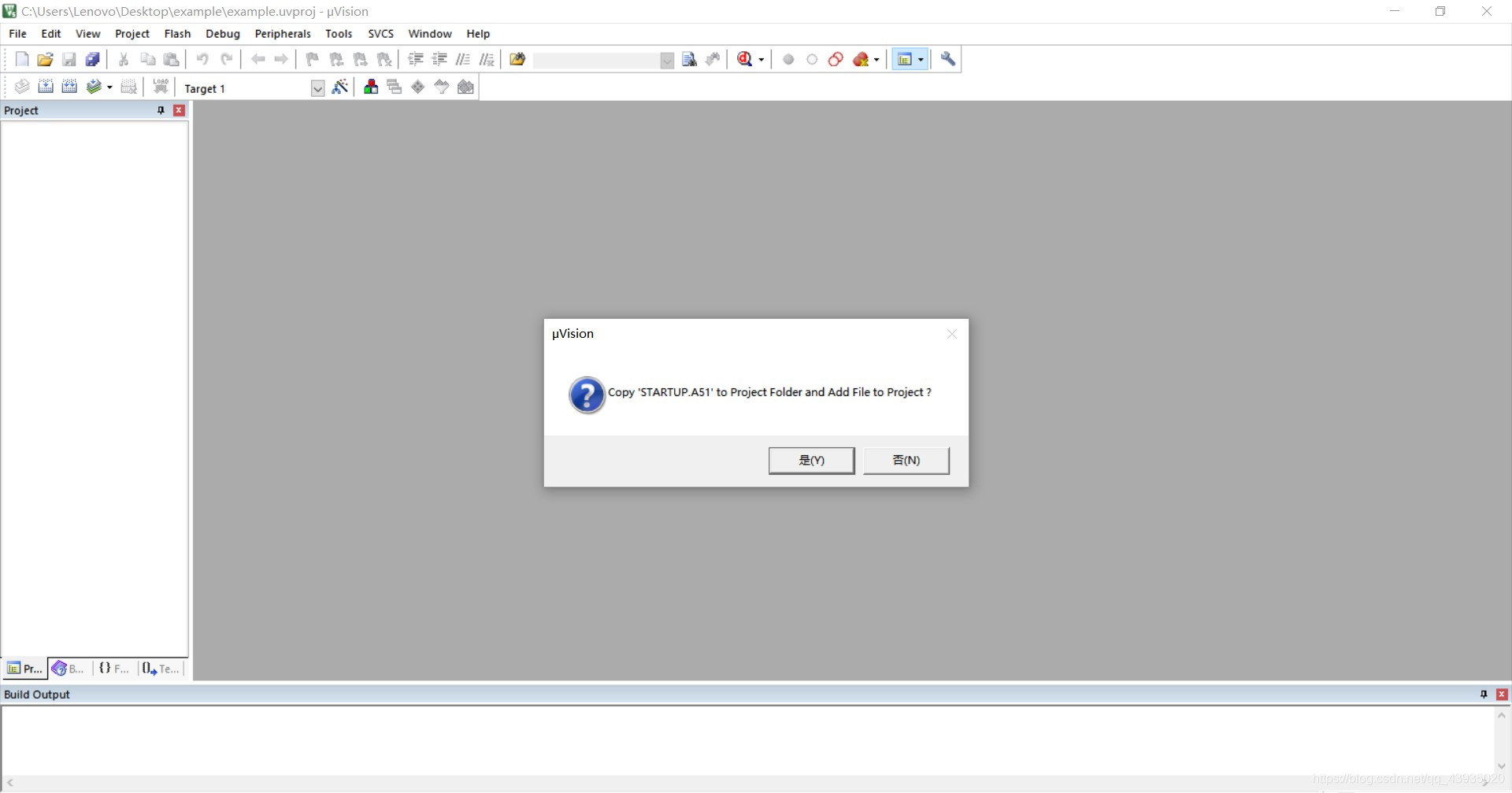Insert a bookmark with the flag icon
The width and height of the screenshot is (1512, 793).
pyautogui.click(x=313, y=59)
